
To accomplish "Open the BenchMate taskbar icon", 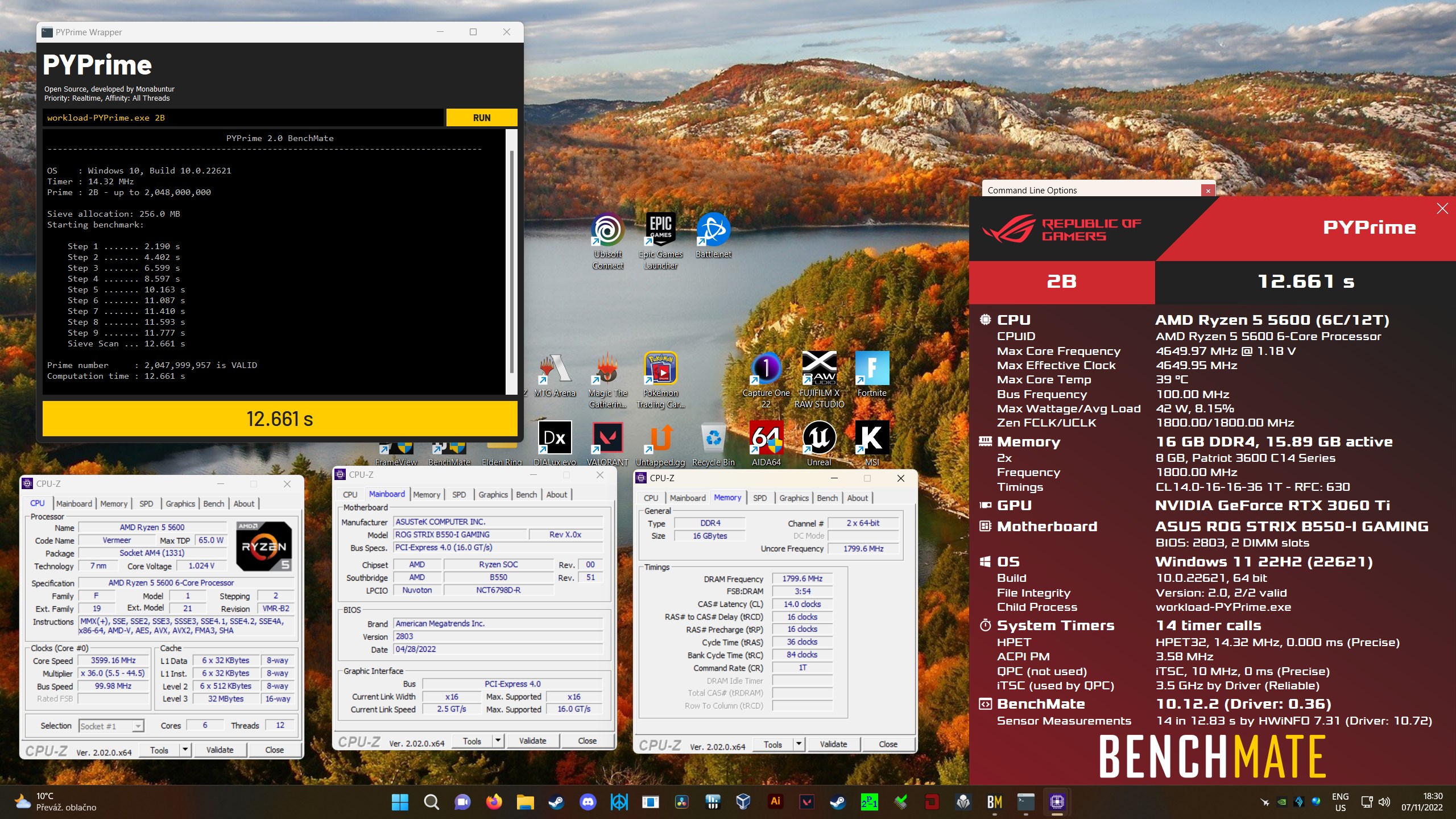I will pyautogui.click(x=994, y=802).
